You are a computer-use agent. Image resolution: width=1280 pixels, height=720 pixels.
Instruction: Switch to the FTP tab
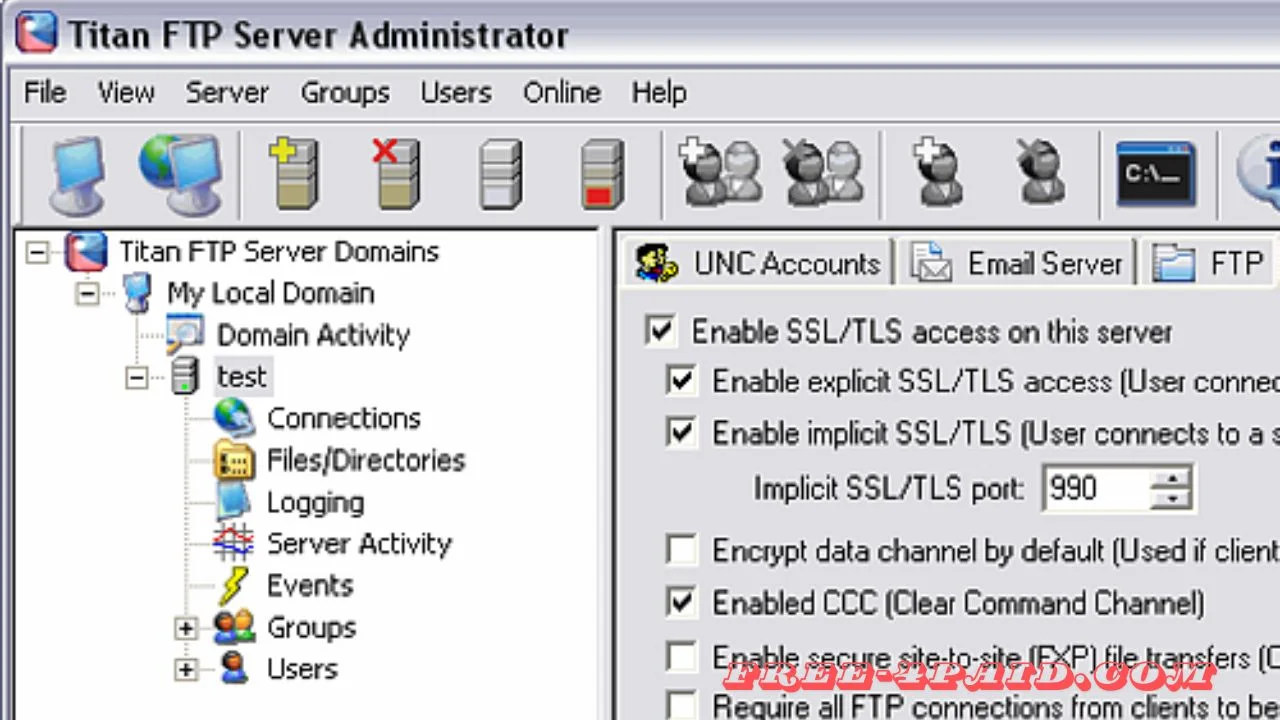pos(1209,263)
